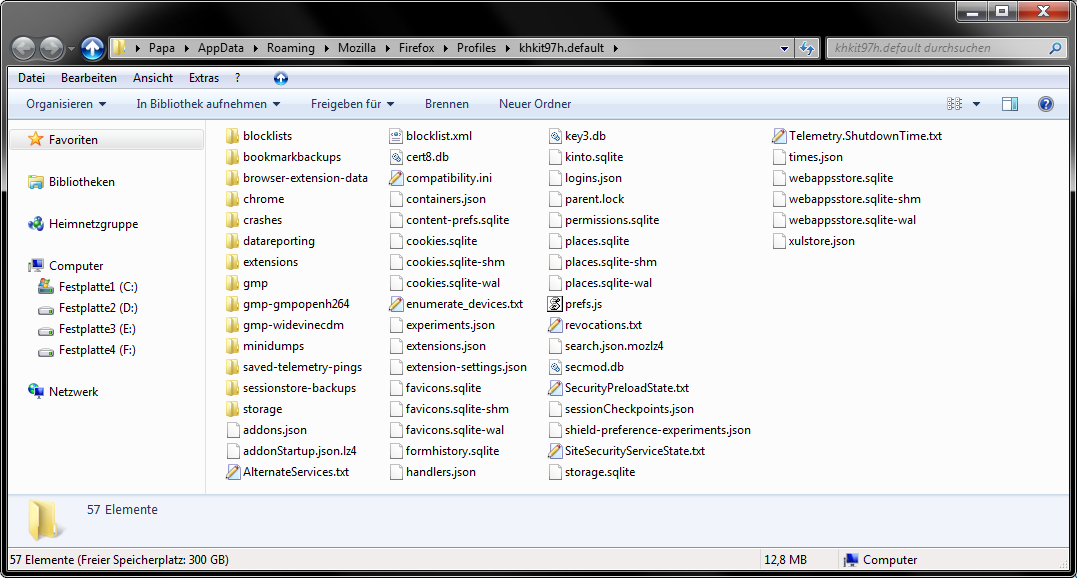The height and width of the screenshot is (578, 1077).
Task: Select the Festplatte1 (C:) drive icon
Action: click(x=46, y=286)
